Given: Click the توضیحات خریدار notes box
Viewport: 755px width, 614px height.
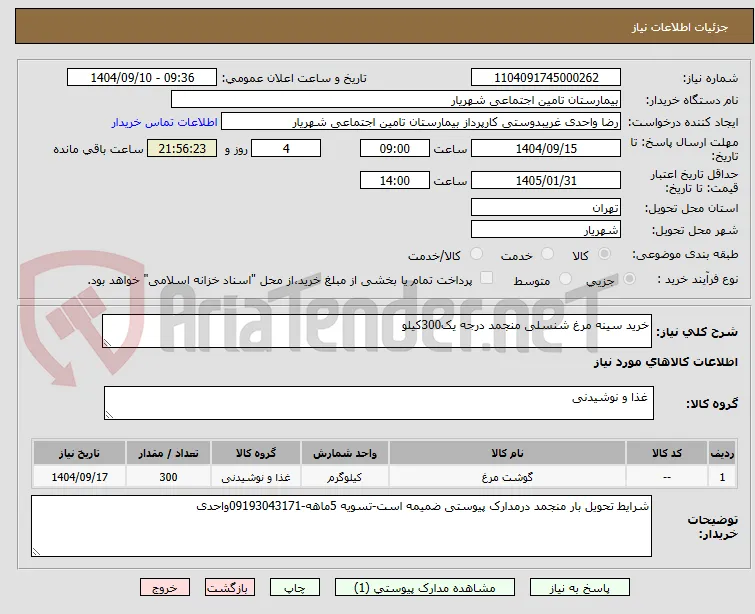Looking at the screenshot, I should (341, 526).
